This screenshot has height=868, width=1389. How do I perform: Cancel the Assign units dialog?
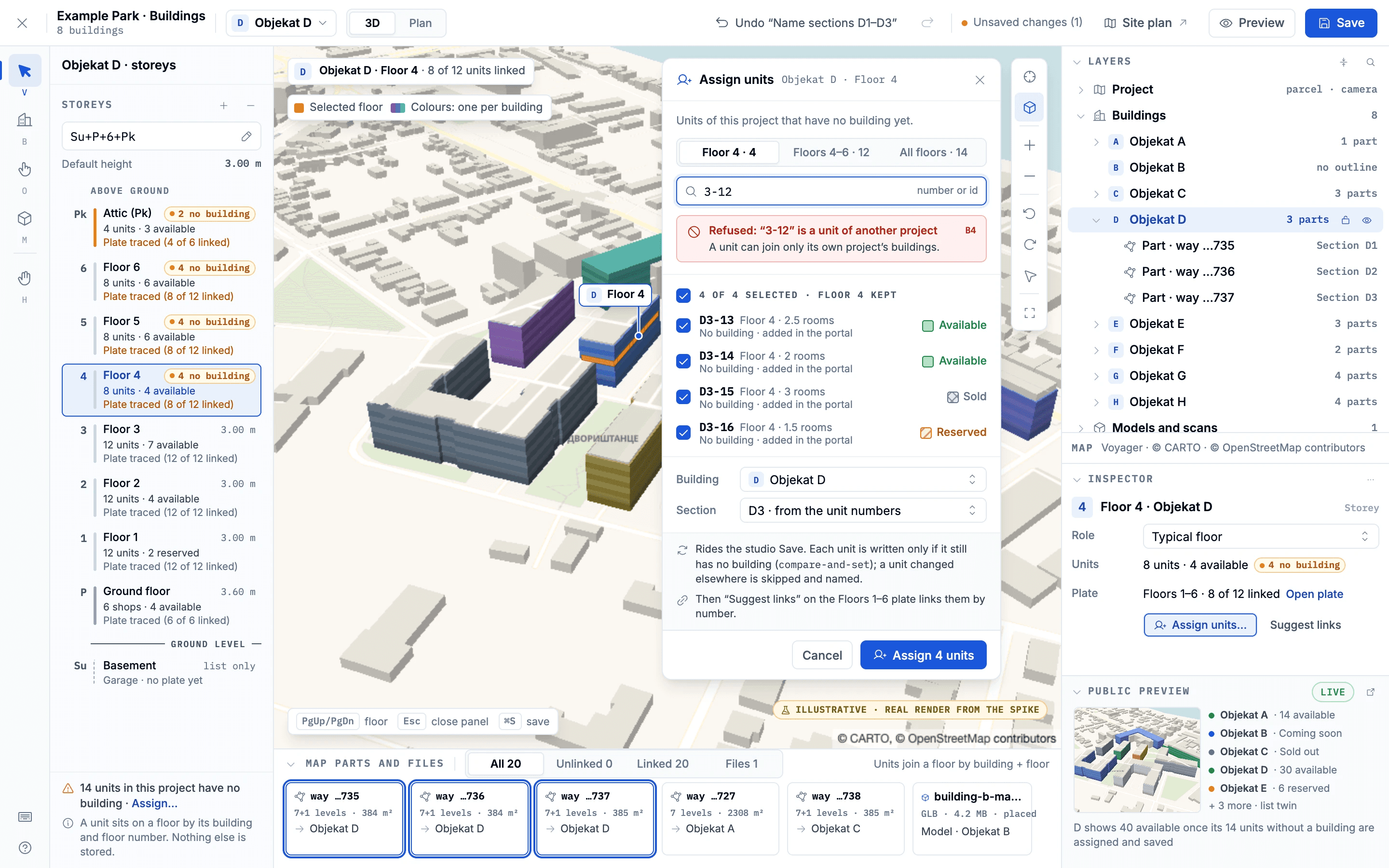coord(822,655)
